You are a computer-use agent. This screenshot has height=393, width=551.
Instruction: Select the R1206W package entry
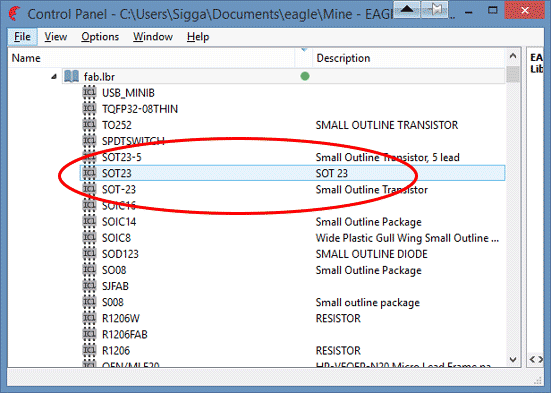121,319
